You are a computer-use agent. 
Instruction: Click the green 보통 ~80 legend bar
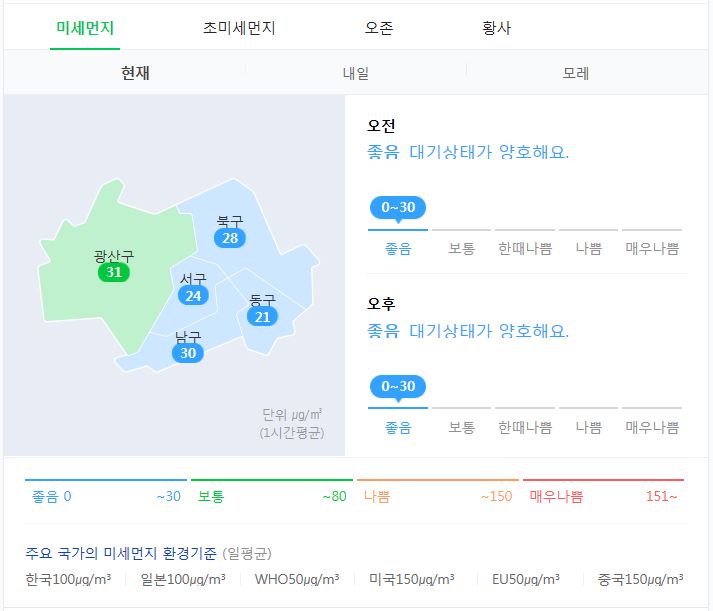pos(272,491)
